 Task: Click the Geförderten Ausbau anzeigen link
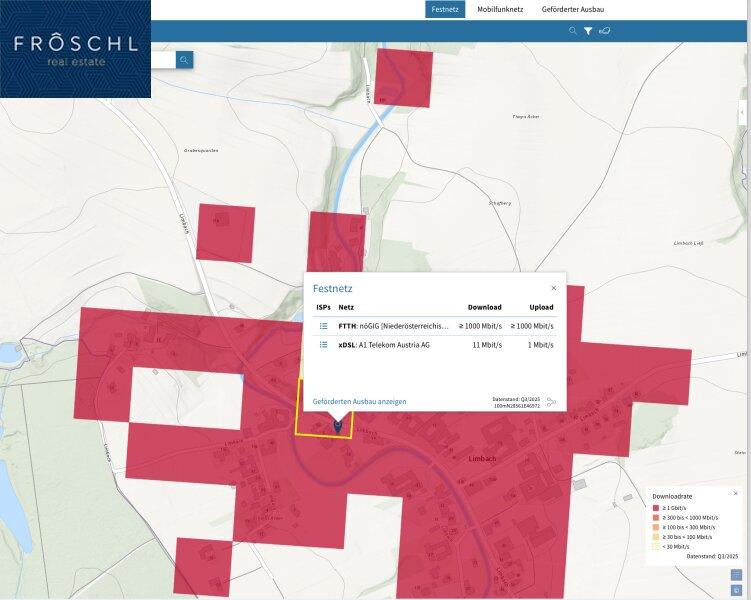[x=359, y=401]
